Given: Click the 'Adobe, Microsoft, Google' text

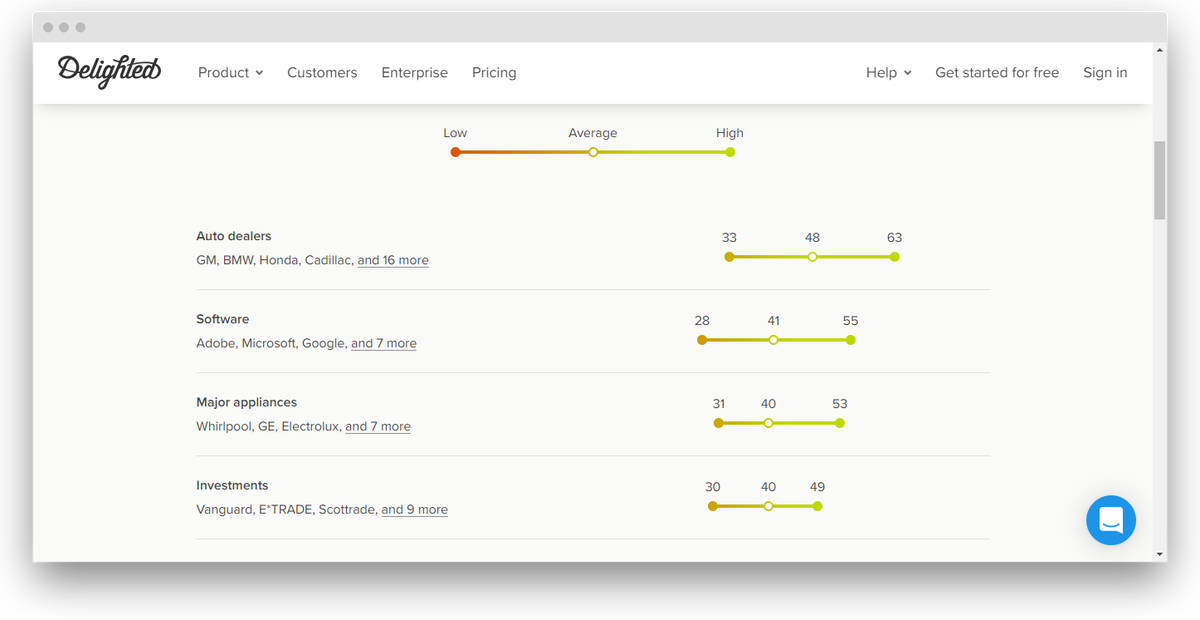Looking at the screenshot, I should (x=271, y=343).
